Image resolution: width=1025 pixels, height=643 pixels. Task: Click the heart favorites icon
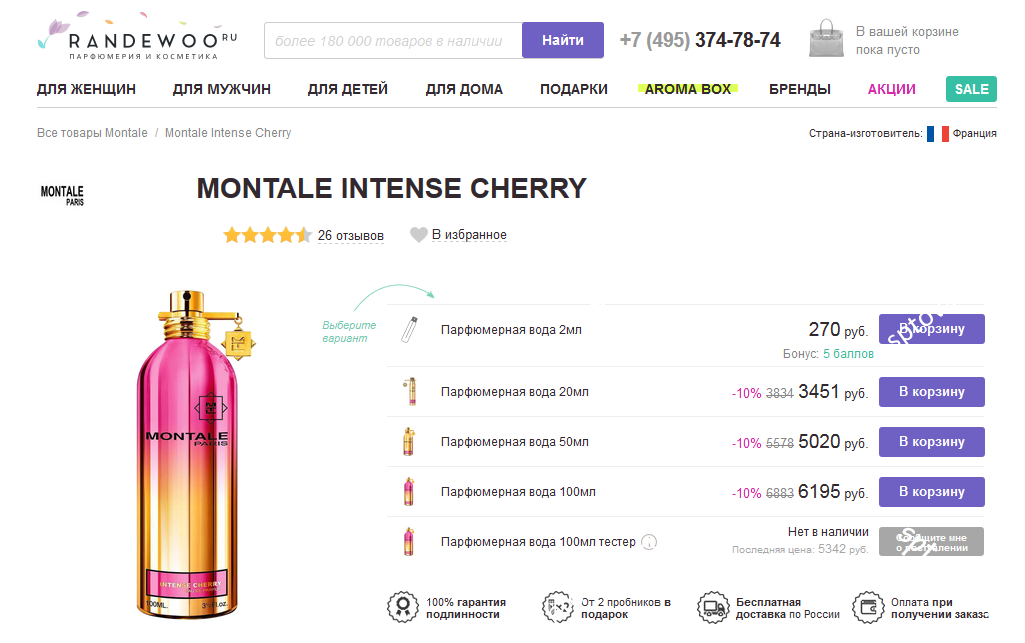pos(418,235)
